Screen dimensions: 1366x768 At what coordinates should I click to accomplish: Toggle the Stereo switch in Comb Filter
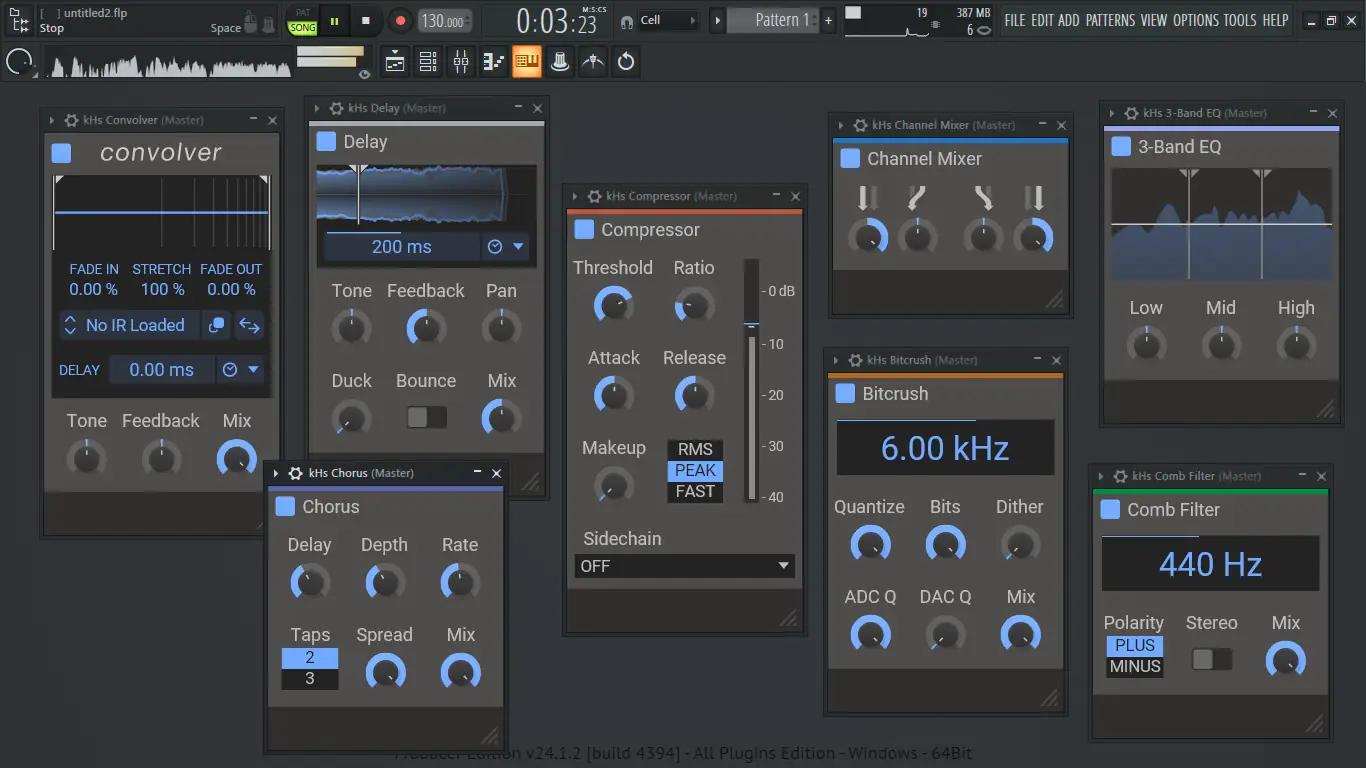coord(1212,659)
